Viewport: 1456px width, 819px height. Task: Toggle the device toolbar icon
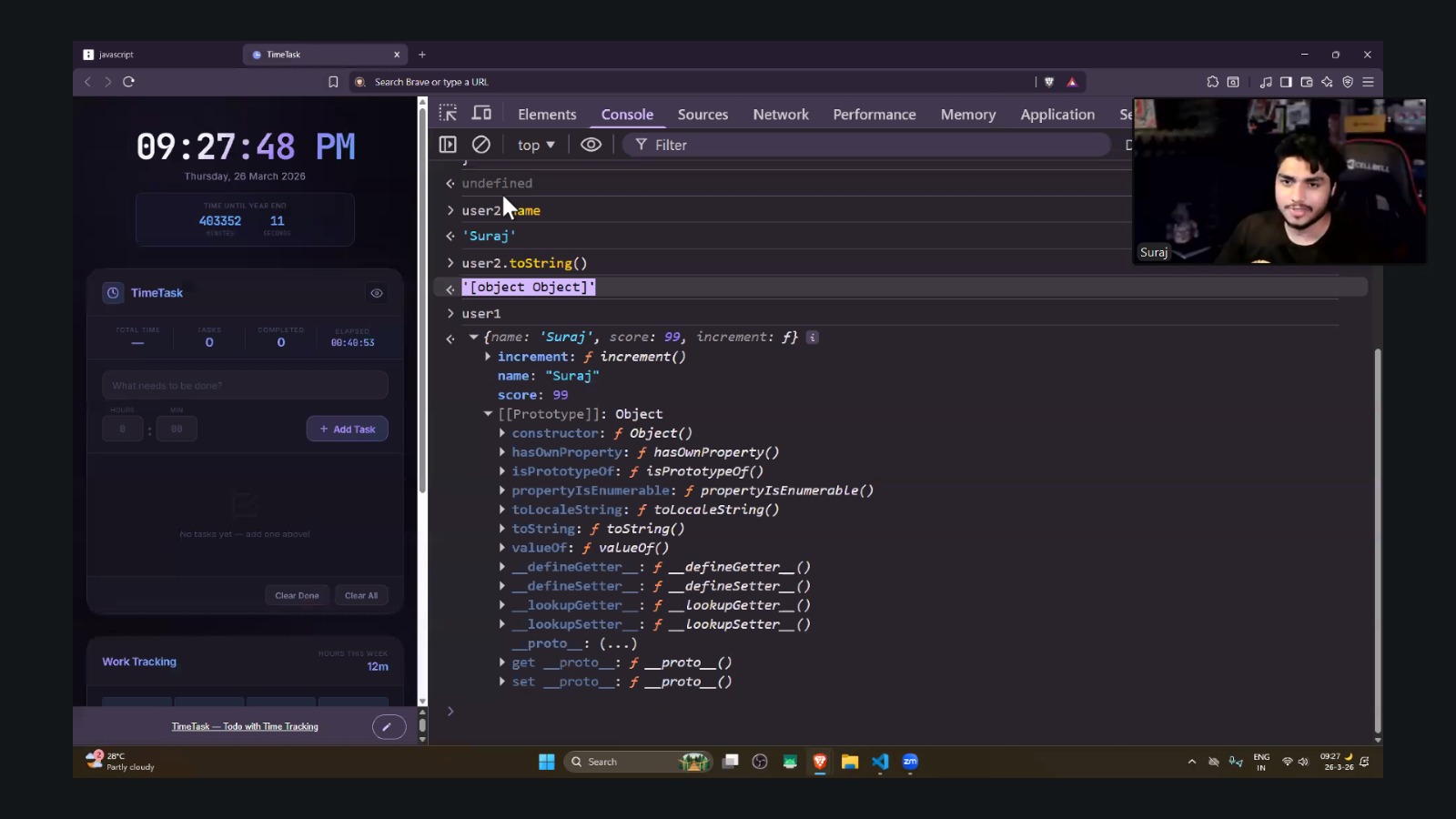(x=481, y=114)
